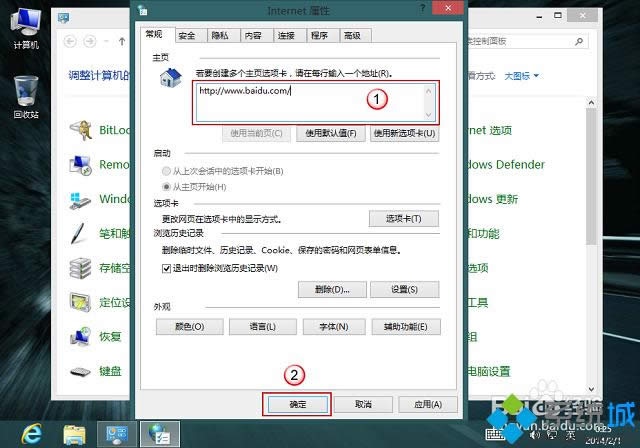
Task: Open the 大图标 view mode dropdown
Action: tap(522, 76)
